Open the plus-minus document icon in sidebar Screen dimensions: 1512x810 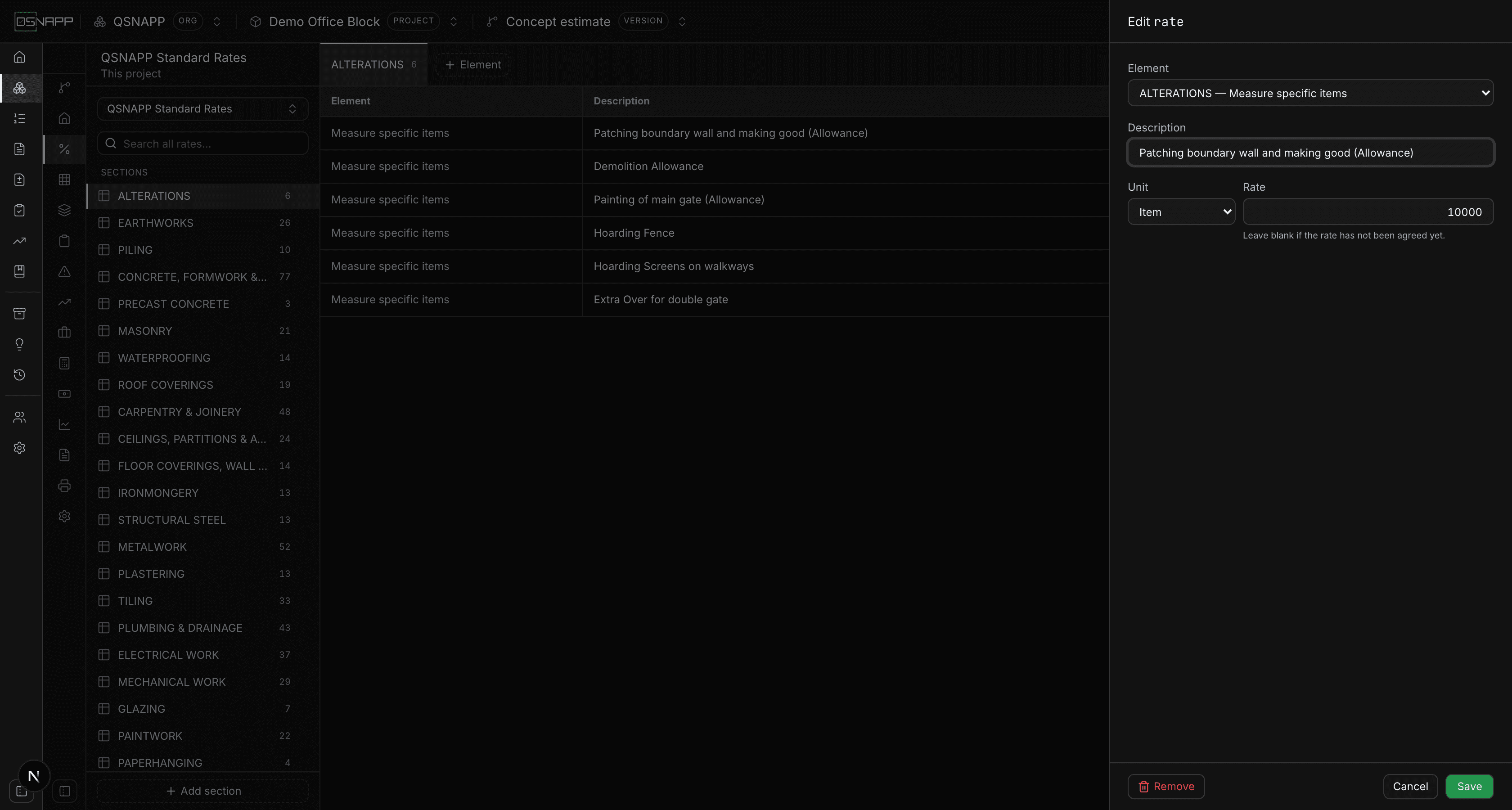pyautogui.click(x=19, y=180)
